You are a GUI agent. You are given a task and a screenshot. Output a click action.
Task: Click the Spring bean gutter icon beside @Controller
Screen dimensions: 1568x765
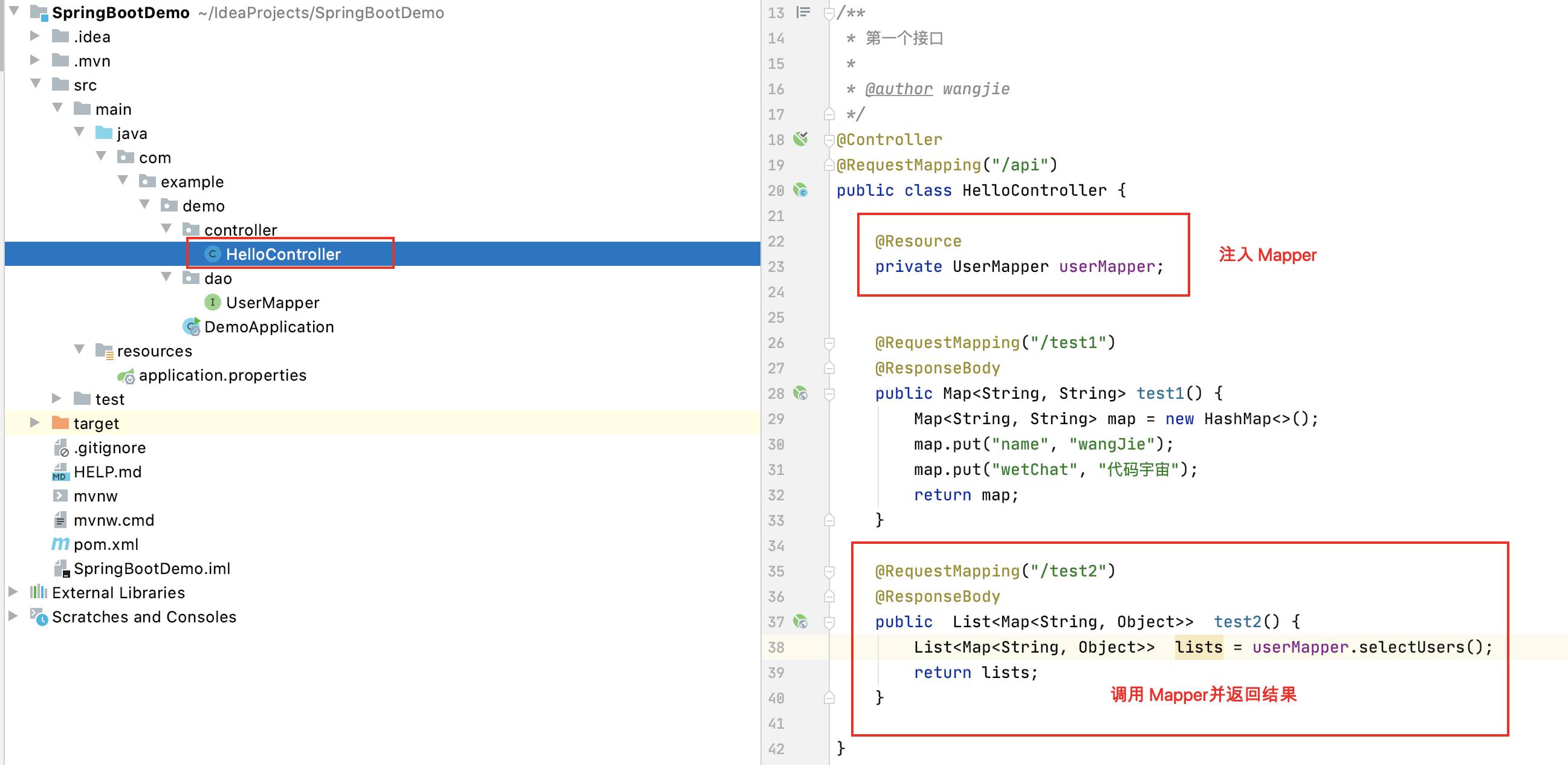point(800,140)
